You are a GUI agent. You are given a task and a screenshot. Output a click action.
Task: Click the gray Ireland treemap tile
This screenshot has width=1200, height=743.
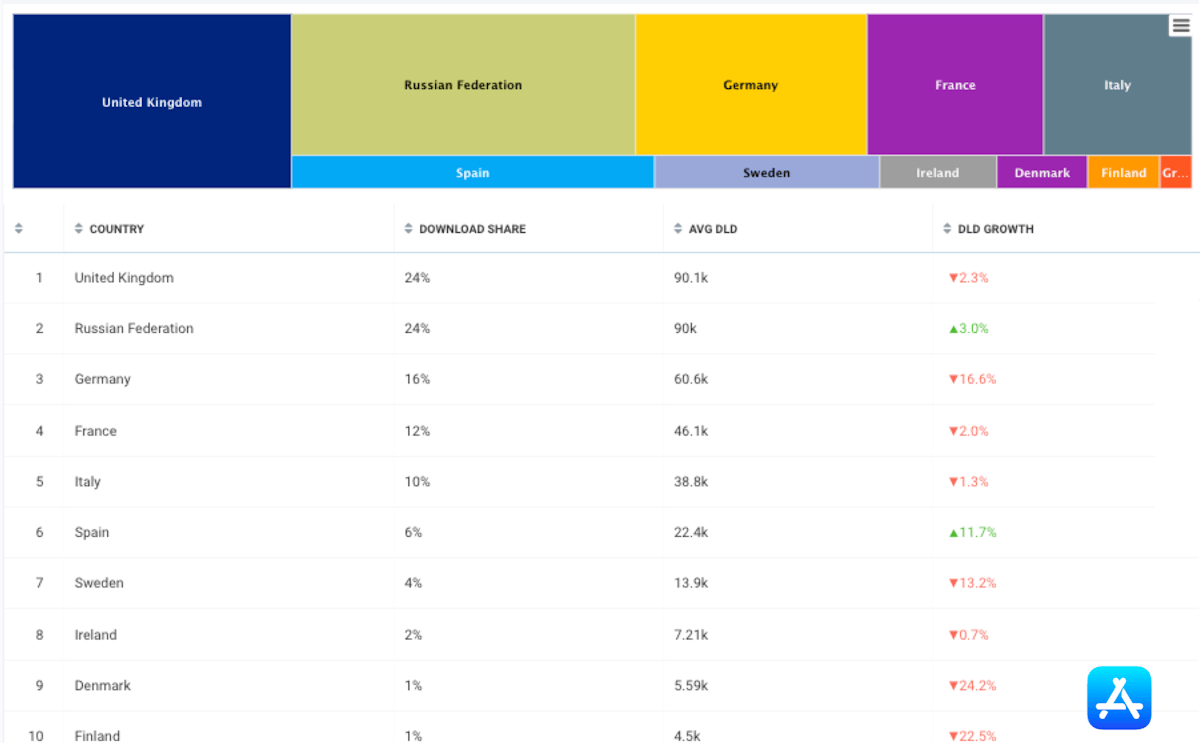(x=937, y=173)
